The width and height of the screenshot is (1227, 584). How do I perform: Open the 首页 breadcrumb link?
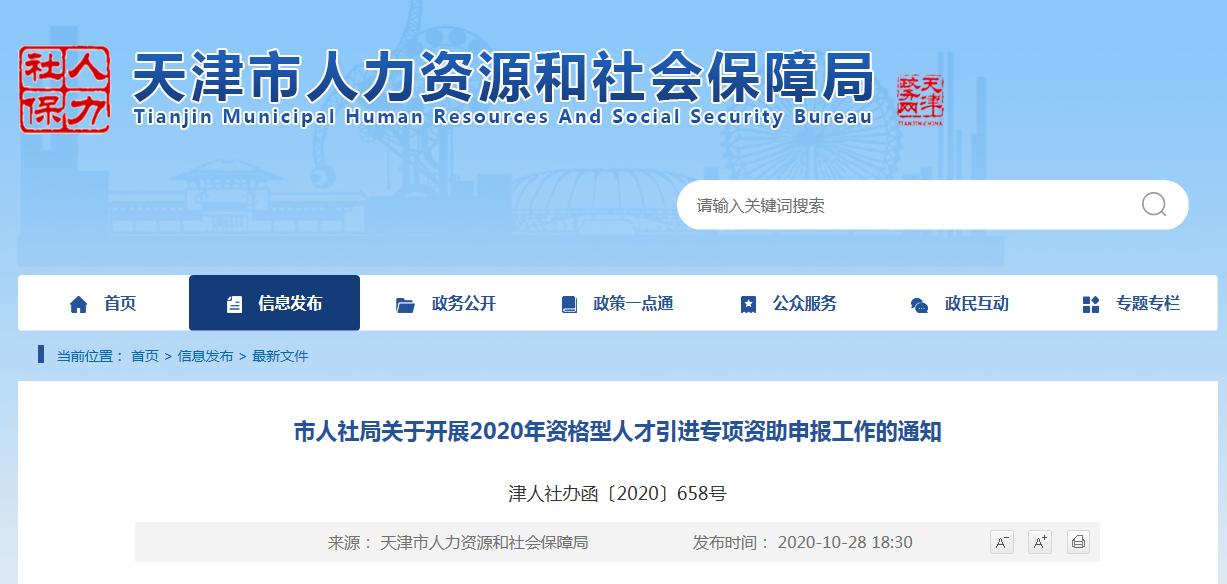(141, 353)
